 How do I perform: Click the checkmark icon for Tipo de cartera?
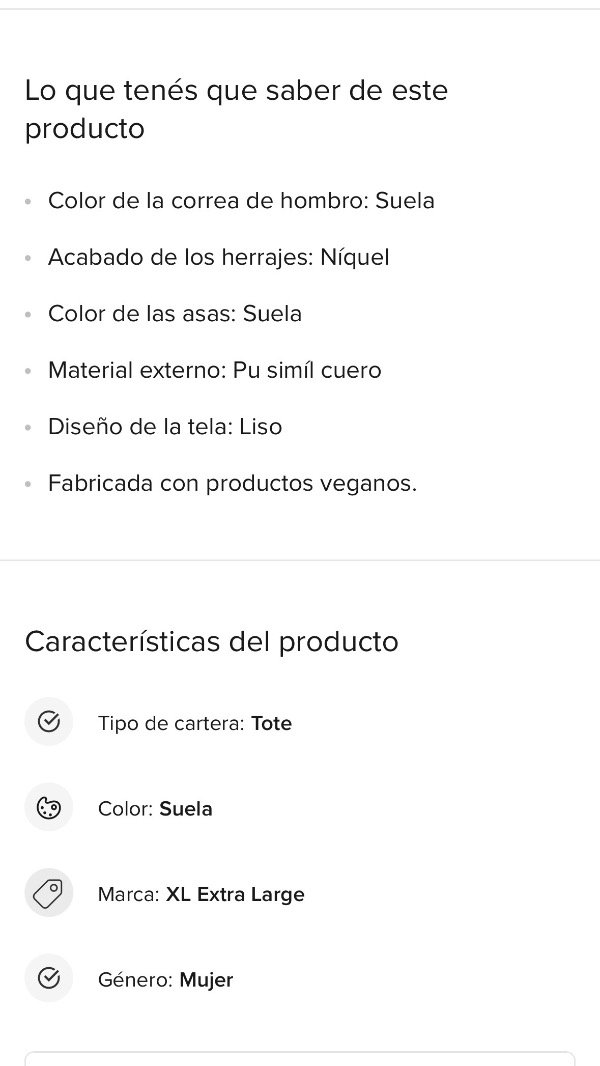[48, 721]
